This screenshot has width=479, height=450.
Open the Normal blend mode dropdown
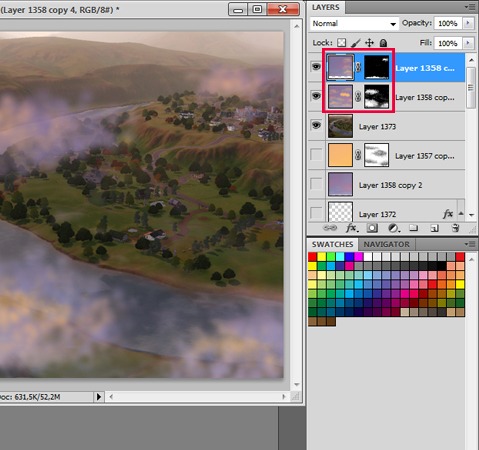pyautogui.click(x=354, y=24)
